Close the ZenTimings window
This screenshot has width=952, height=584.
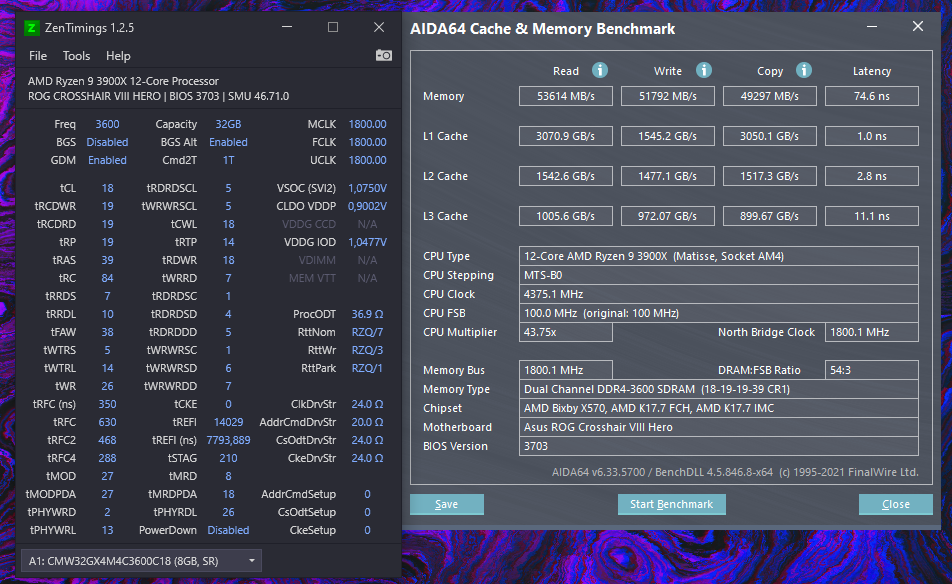pyautogui.click(x=379, y=27)
